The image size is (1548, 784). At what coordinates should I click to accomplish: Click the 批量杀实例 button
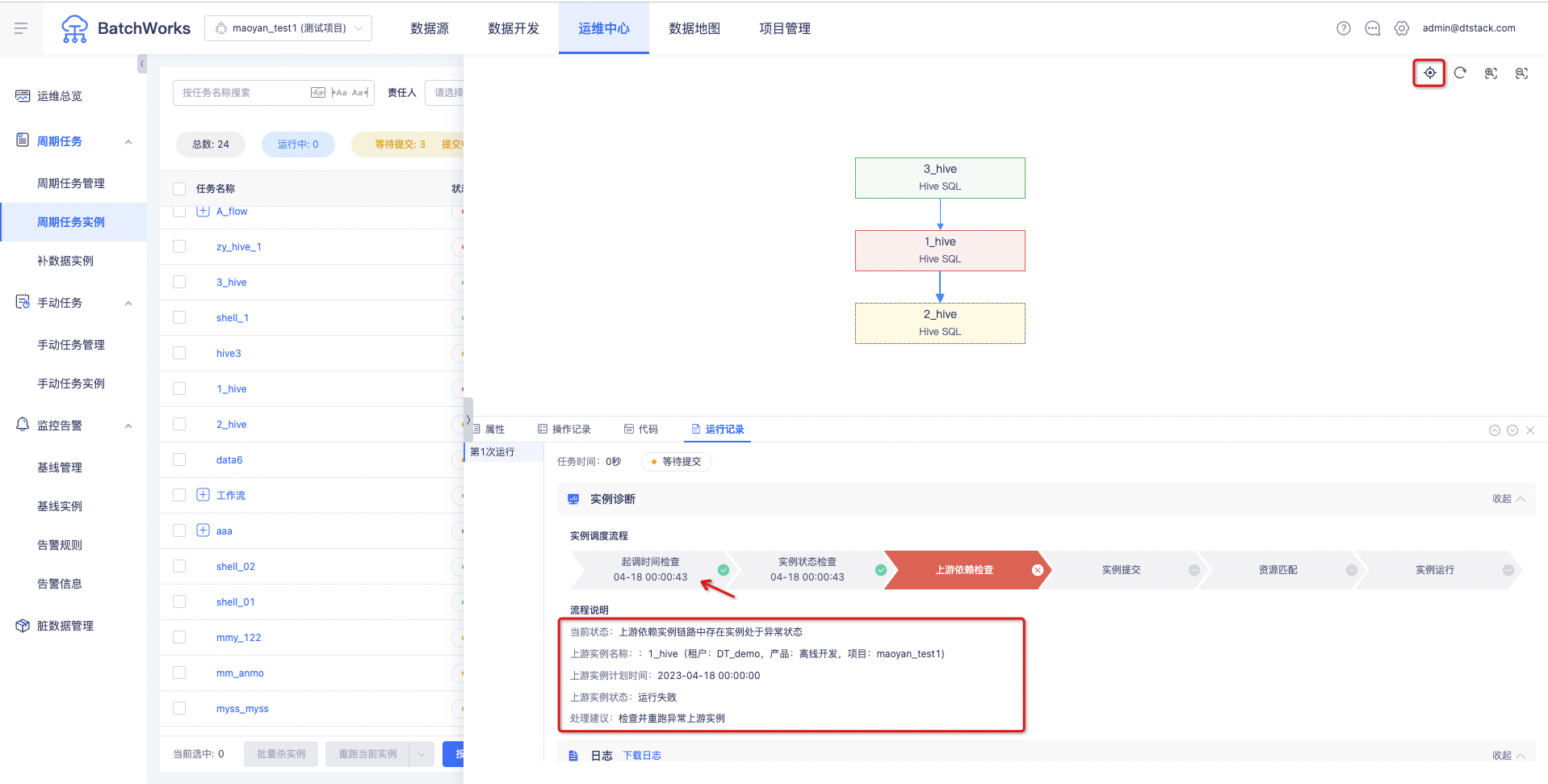(281, 754)
